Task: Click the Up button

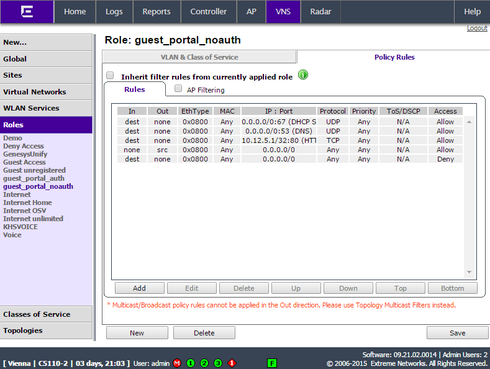Action: pyautogui.click(x=296, y=288)
